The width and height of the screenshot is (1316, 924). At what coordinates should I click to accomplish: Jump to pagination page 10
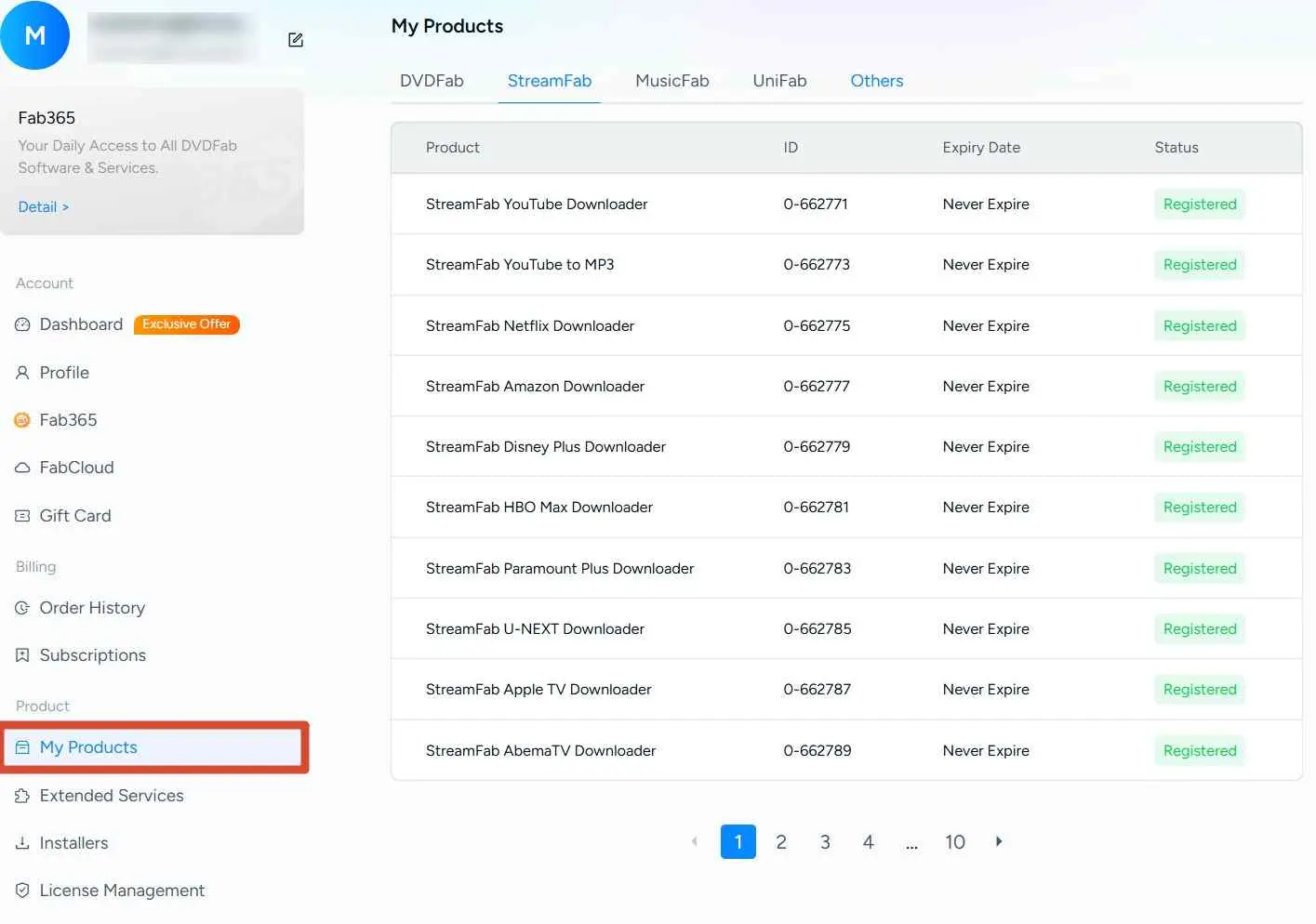(x=955, y=841)
